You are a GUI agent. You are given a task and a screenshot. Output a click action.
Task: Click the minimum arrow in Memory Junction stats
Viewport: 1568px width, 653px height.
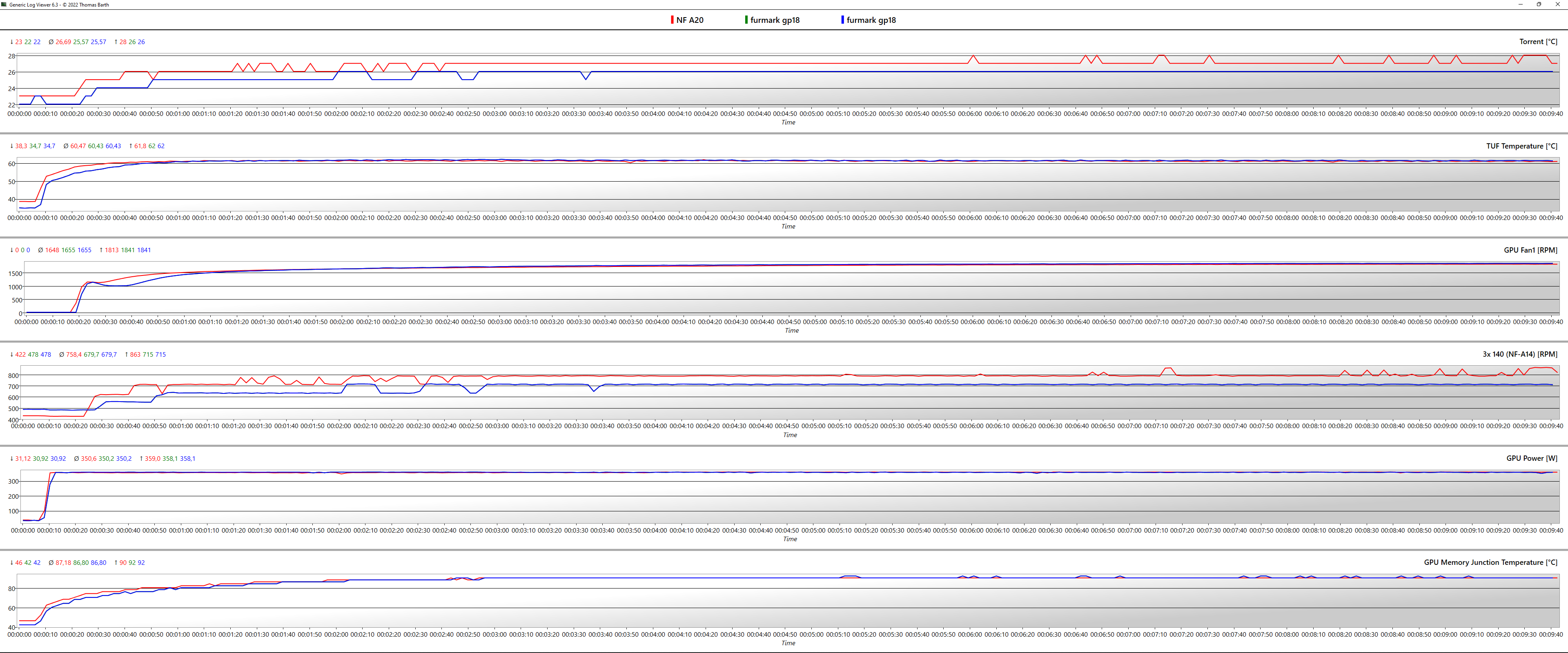11,563
